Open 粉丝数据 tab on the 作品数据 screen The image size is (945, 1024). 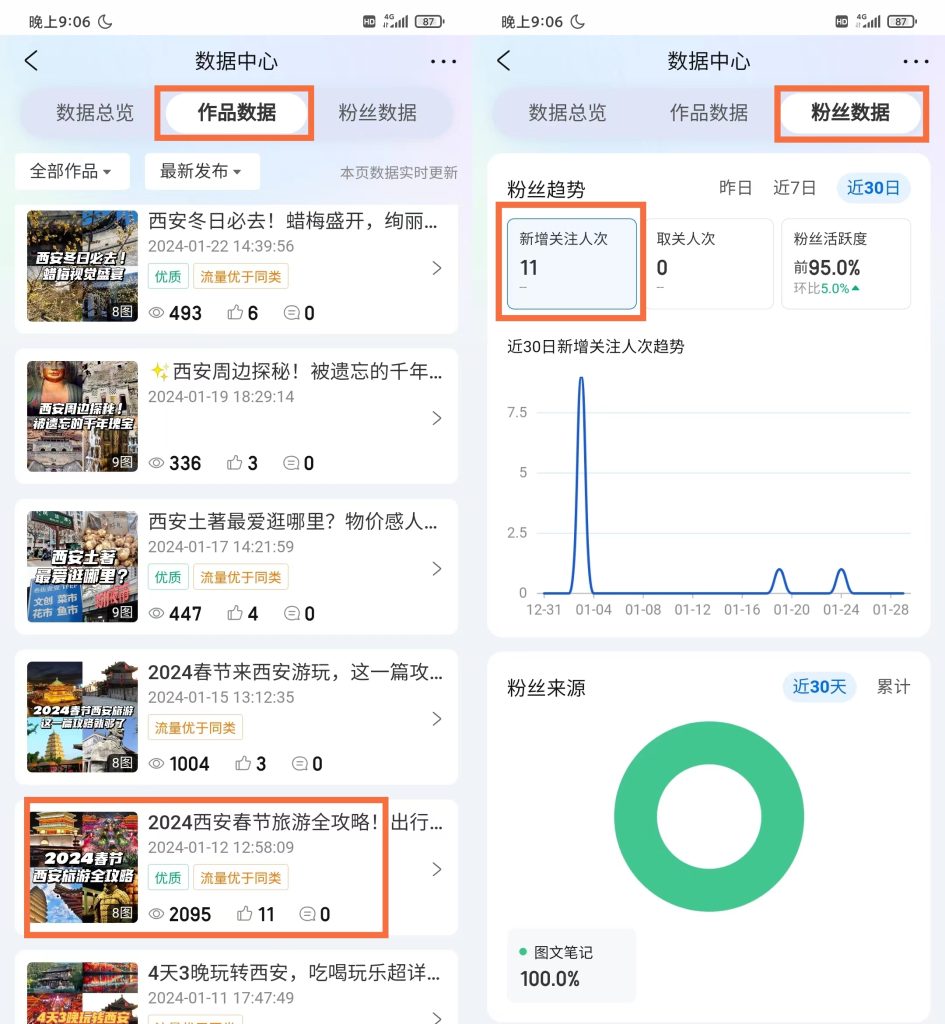(377, 112)
